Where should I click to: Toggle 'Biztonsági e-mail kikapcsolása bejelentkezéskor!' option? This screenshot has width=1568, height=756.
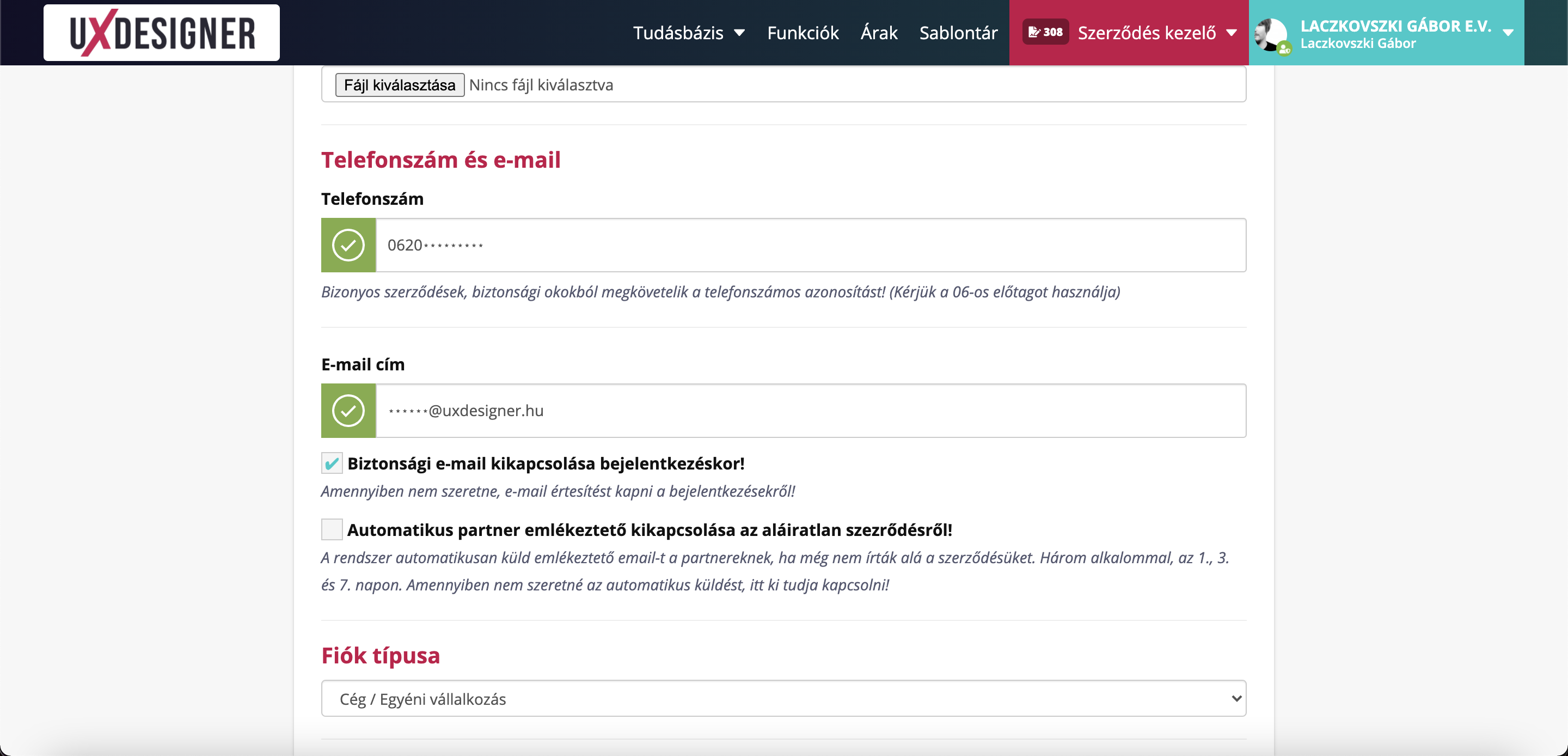coord(332,463)
